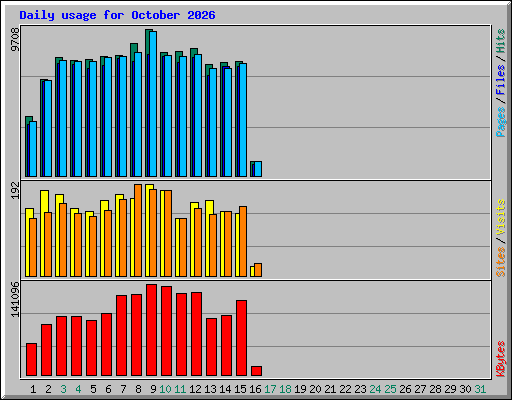The image size is (512, 400).
Task: Select the red KBytes bar for day 7
Action: pos(121,335)
